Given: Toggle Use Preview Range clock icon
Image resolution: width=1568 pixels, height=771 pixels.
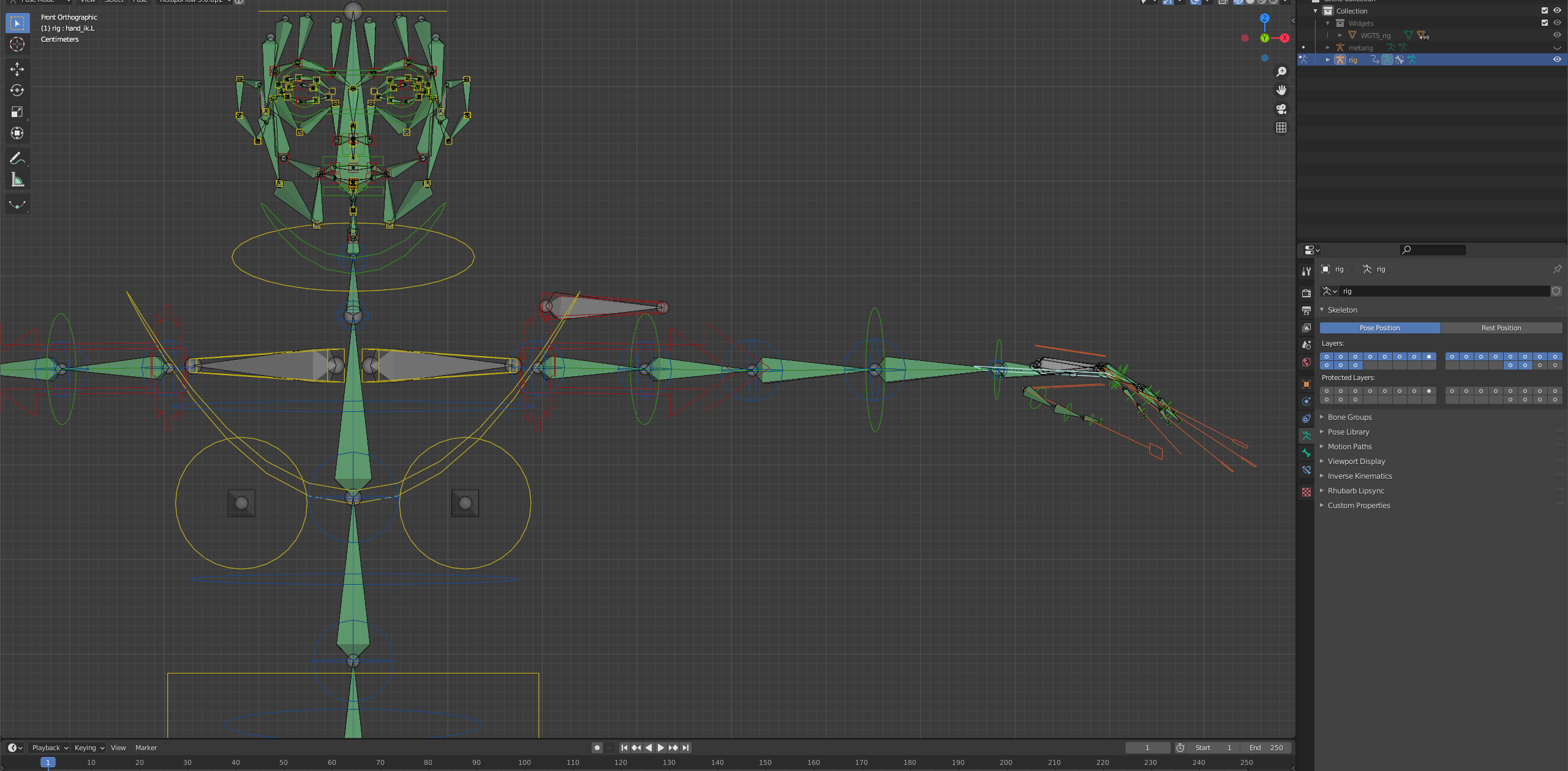Looking at the screenshot, I should 1180,748.
